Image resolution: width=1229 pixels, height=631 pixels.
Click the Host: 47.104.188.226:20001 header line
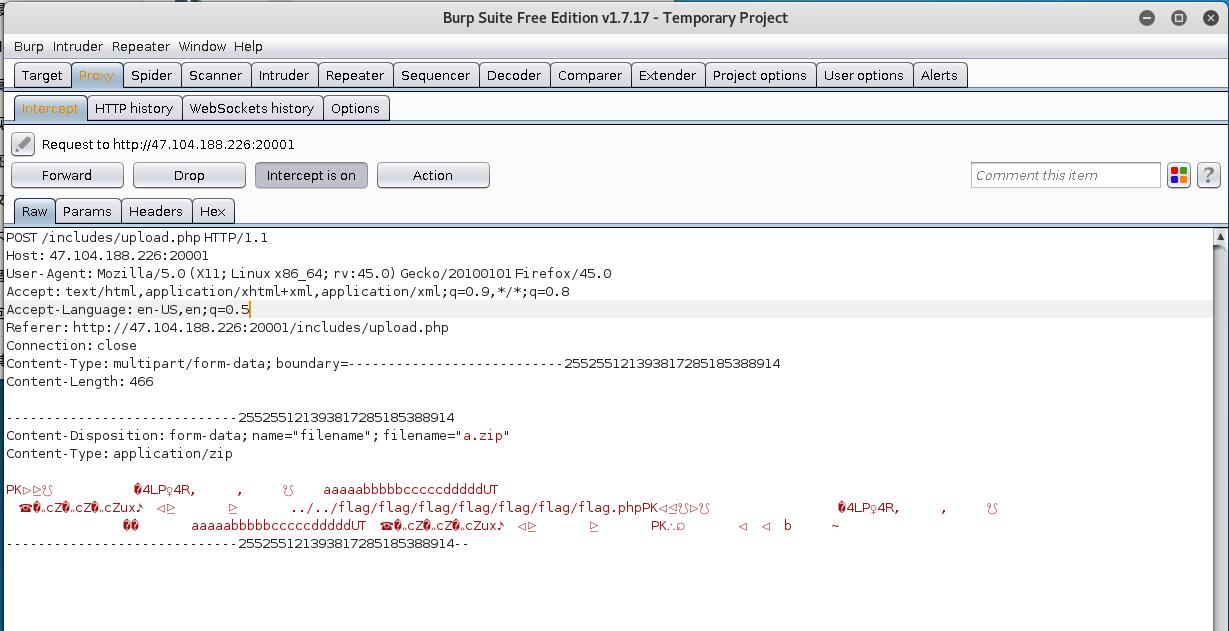click(x=108, y=256)
